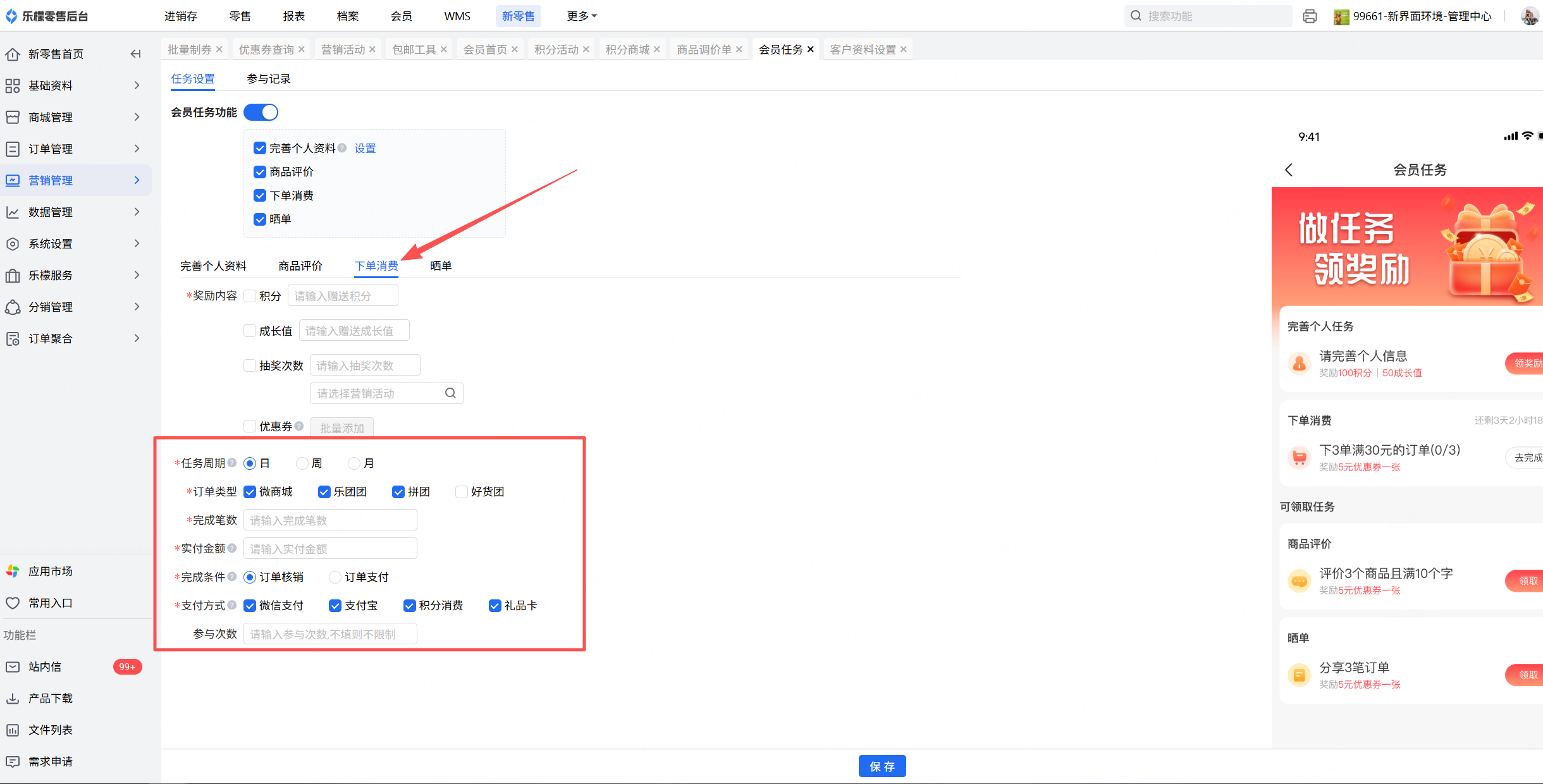Select 订单支付 completion condition
The height and width of the screenshot is (784, 1543).
click(335, 577)
